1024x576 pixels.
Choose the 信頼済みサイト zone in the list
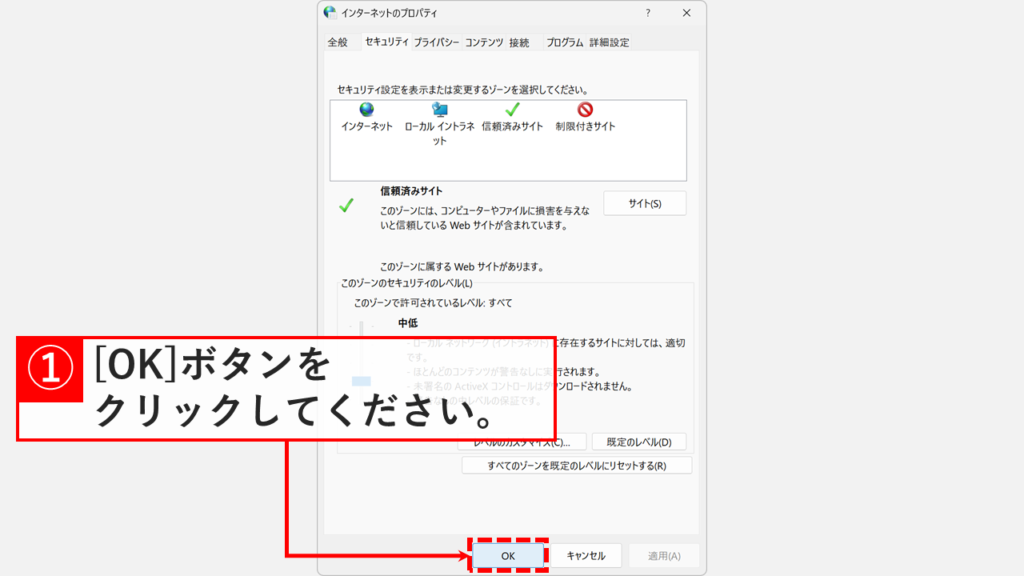tap(512, 111)
